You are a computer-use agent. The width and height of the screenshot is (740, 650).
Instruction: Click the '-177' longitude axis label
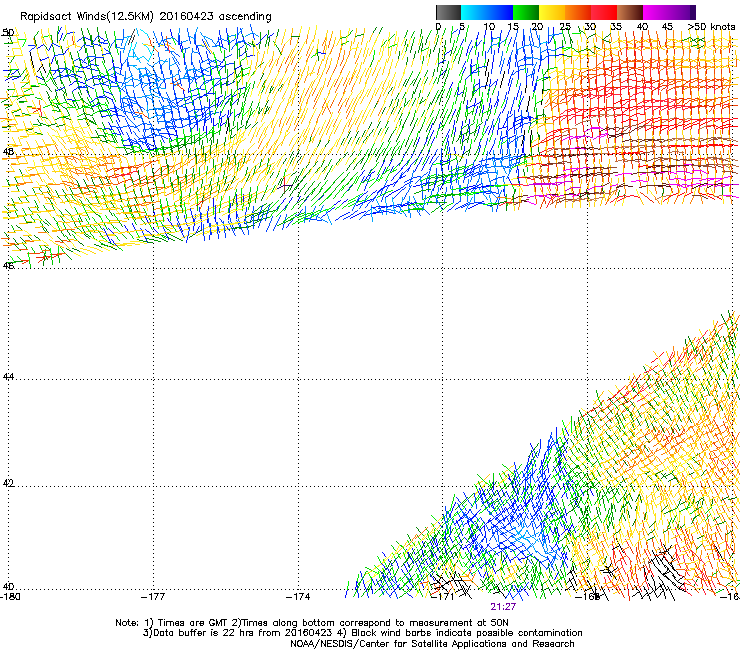[153, 596]
